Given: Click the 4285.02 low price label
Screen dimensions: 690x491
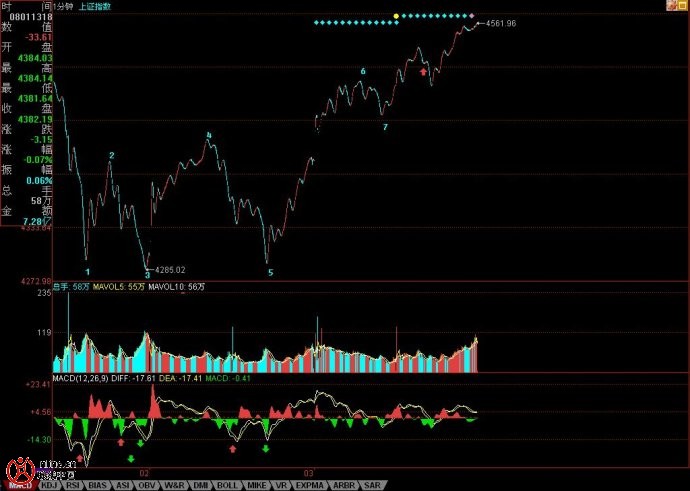Looking at the screenshot, I should point(169,269).
